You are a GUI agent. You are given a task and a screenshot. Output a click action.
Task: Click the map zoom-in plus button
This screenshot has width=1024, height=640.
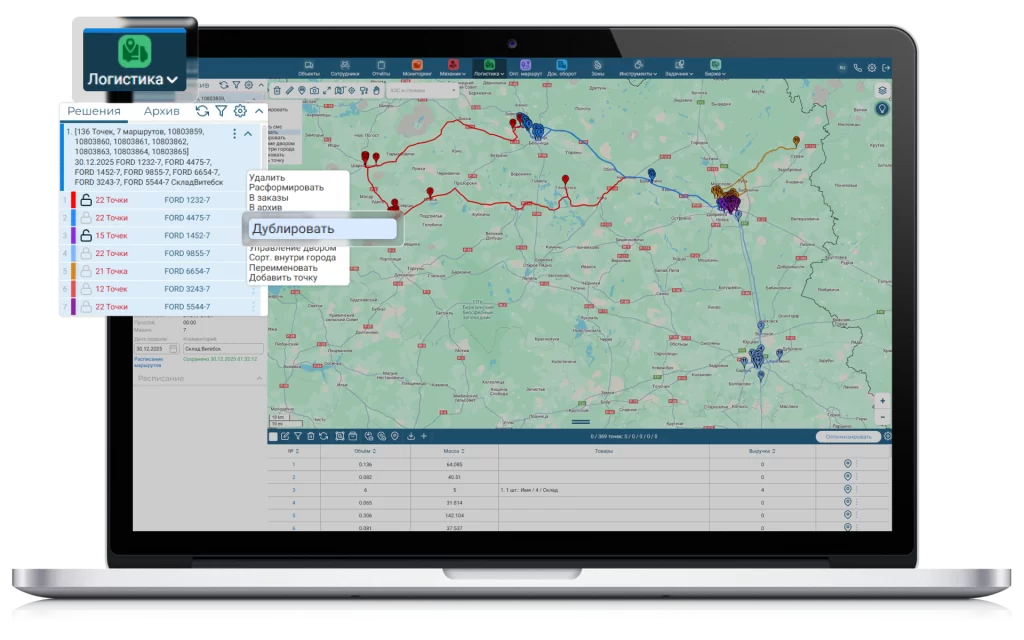(x=882, y=401)
